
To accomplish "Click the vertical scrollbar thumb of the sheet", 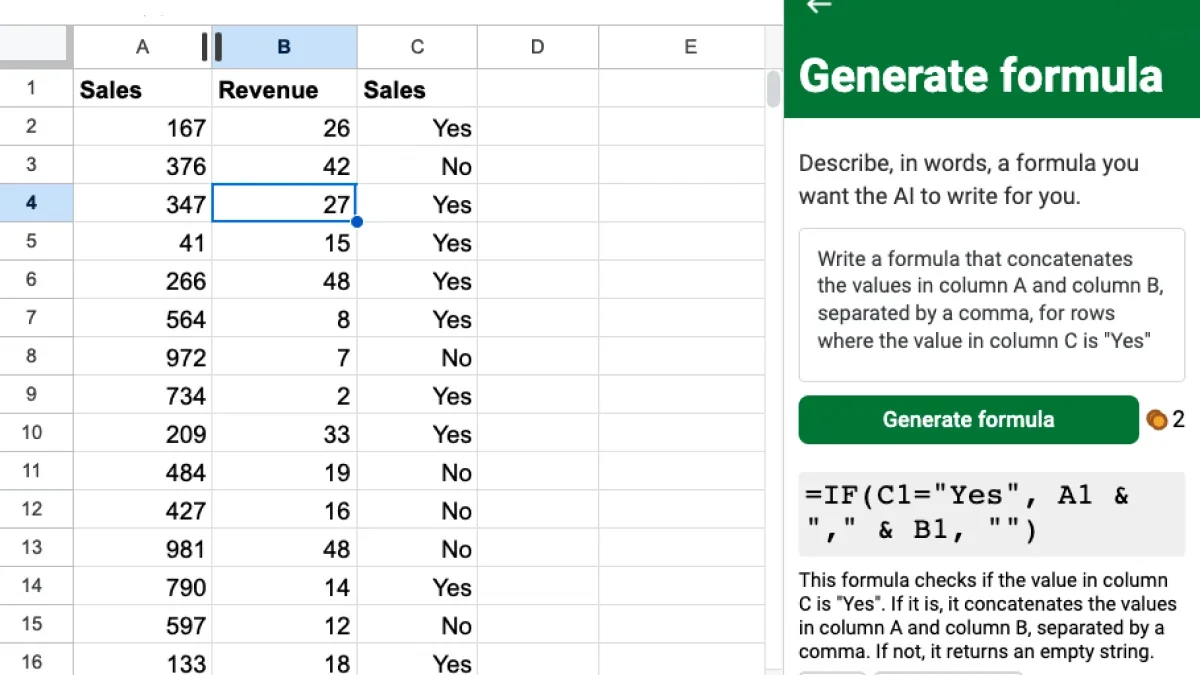I will pyautogui.click(x=773, y=88).
